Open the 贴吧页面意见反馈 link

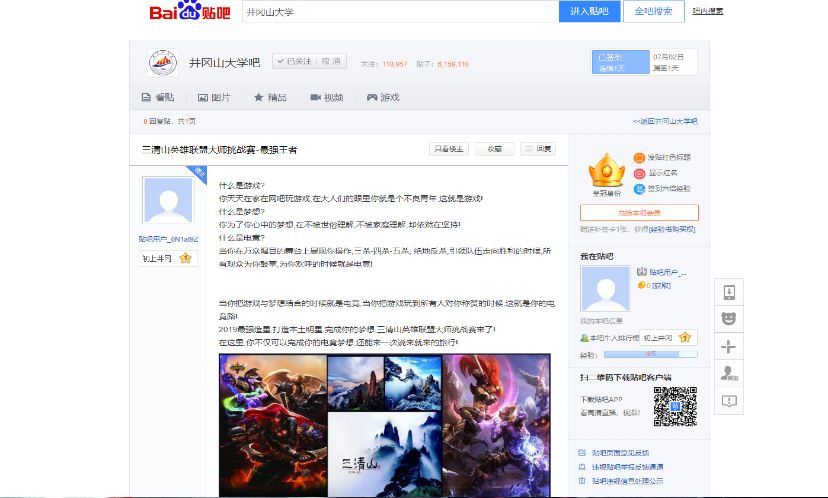pos(620,453)
